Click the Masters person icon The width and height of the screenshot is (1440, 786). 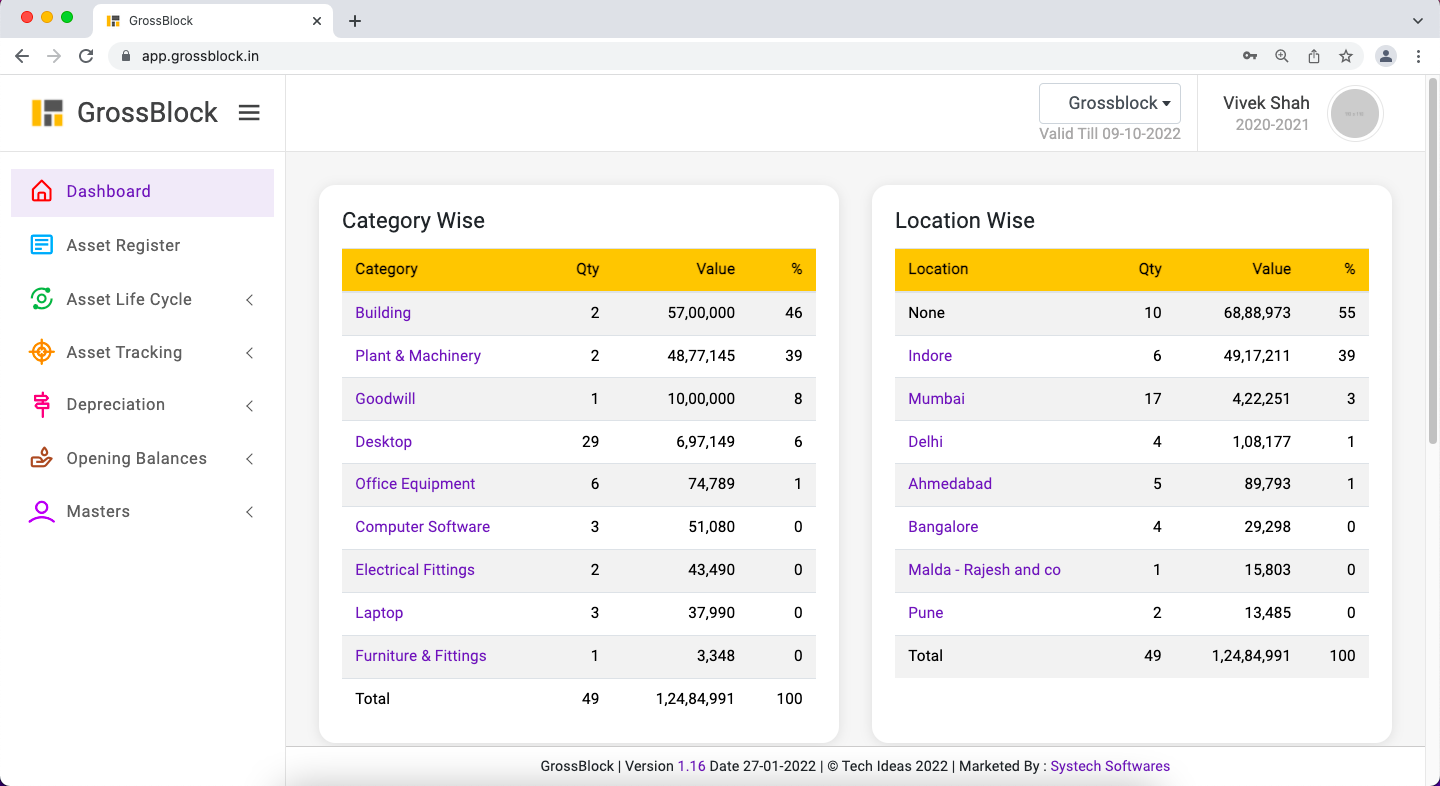[41, 511]
